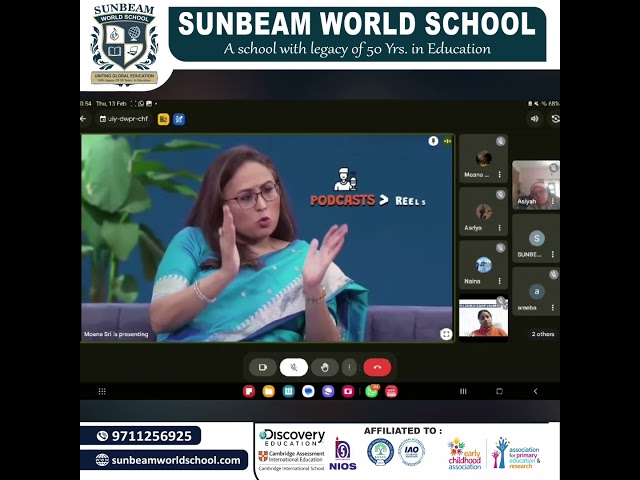Viewport: 640px width, 480px height.
Task: Toggle the speaker audio output icon
Action: click(534, 119)
